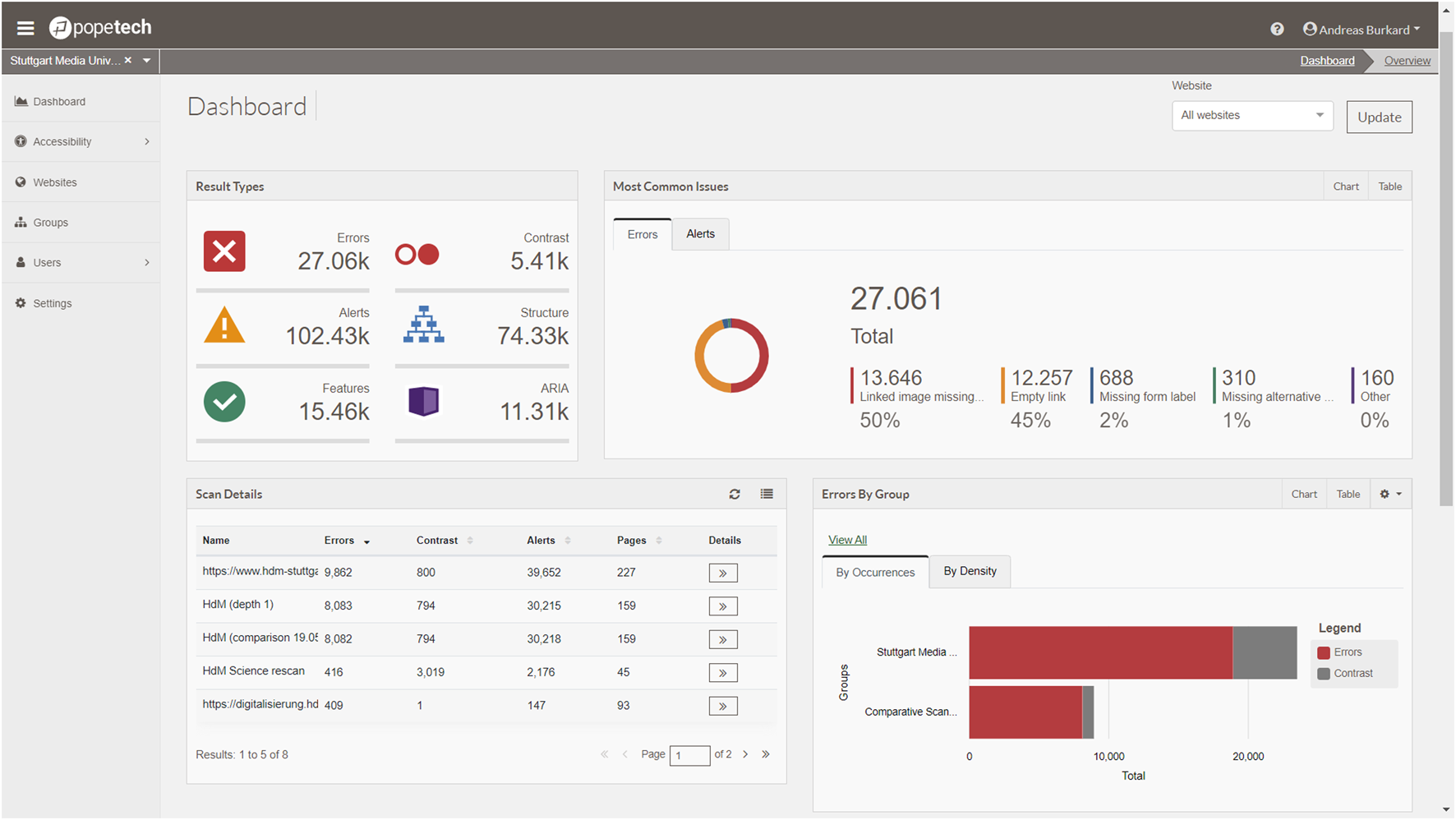Open the View All link
The width and height of the screenshot is (1456, 820).
tap(847, 540)
